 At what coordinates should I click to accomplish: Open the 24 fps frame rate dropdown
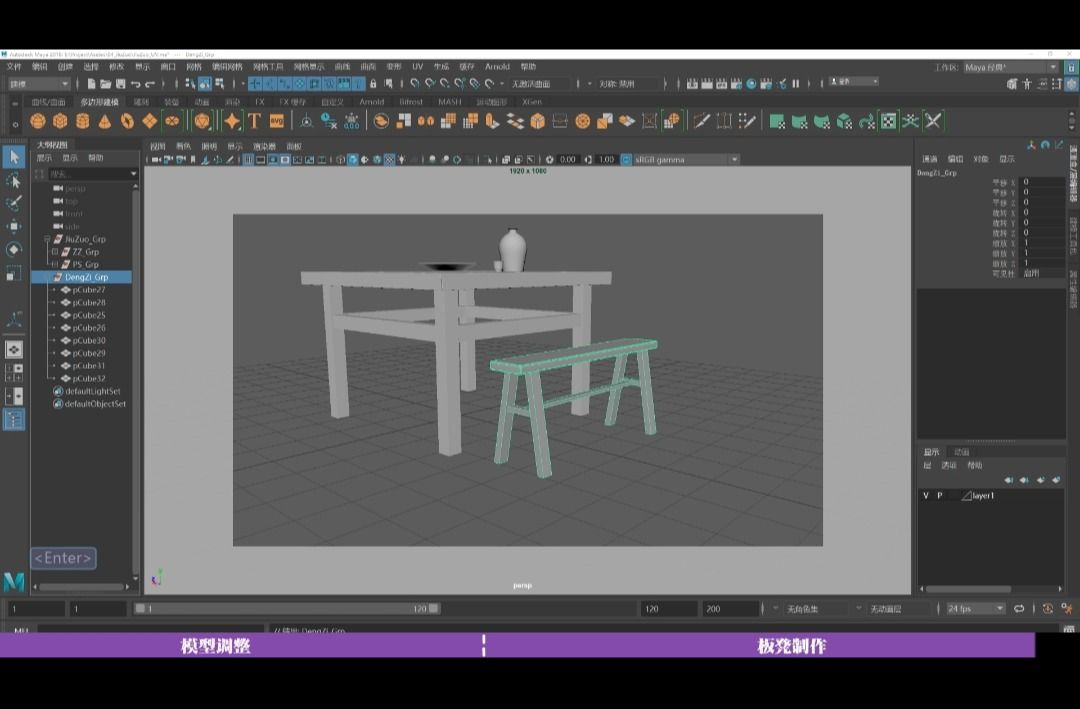tap(975, 608)
